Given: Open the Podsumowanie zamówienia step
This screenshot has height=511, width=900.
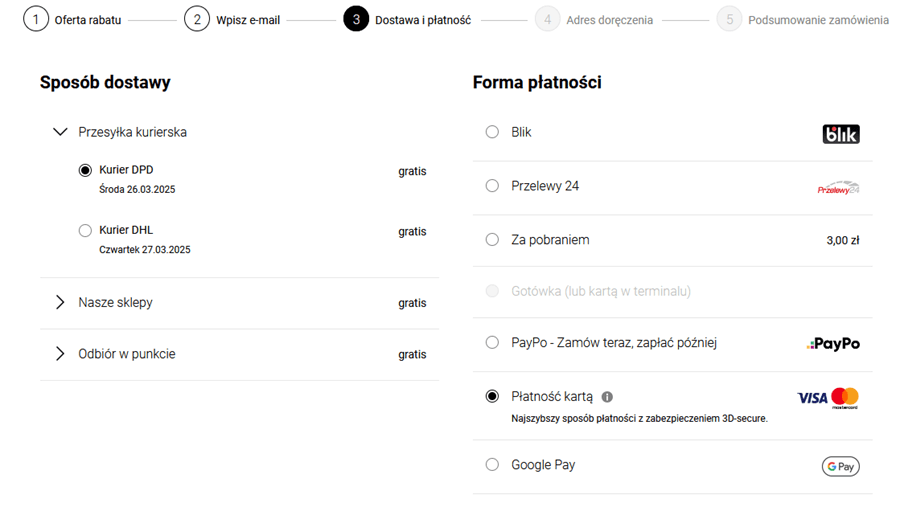Looking at the screenshot, I should (817, 20).
